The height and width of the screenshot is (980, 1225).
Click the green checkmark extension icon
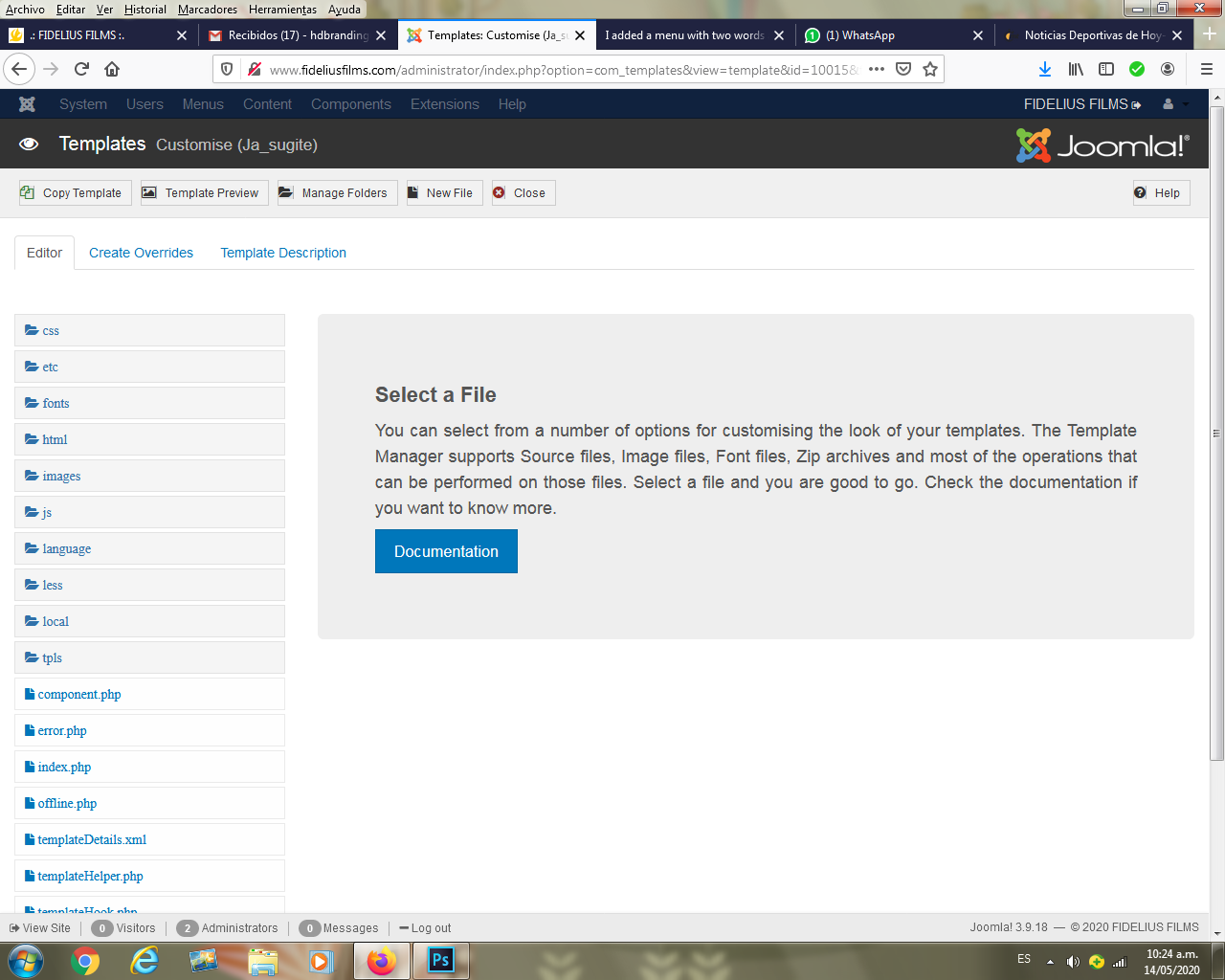[1137, 69]
